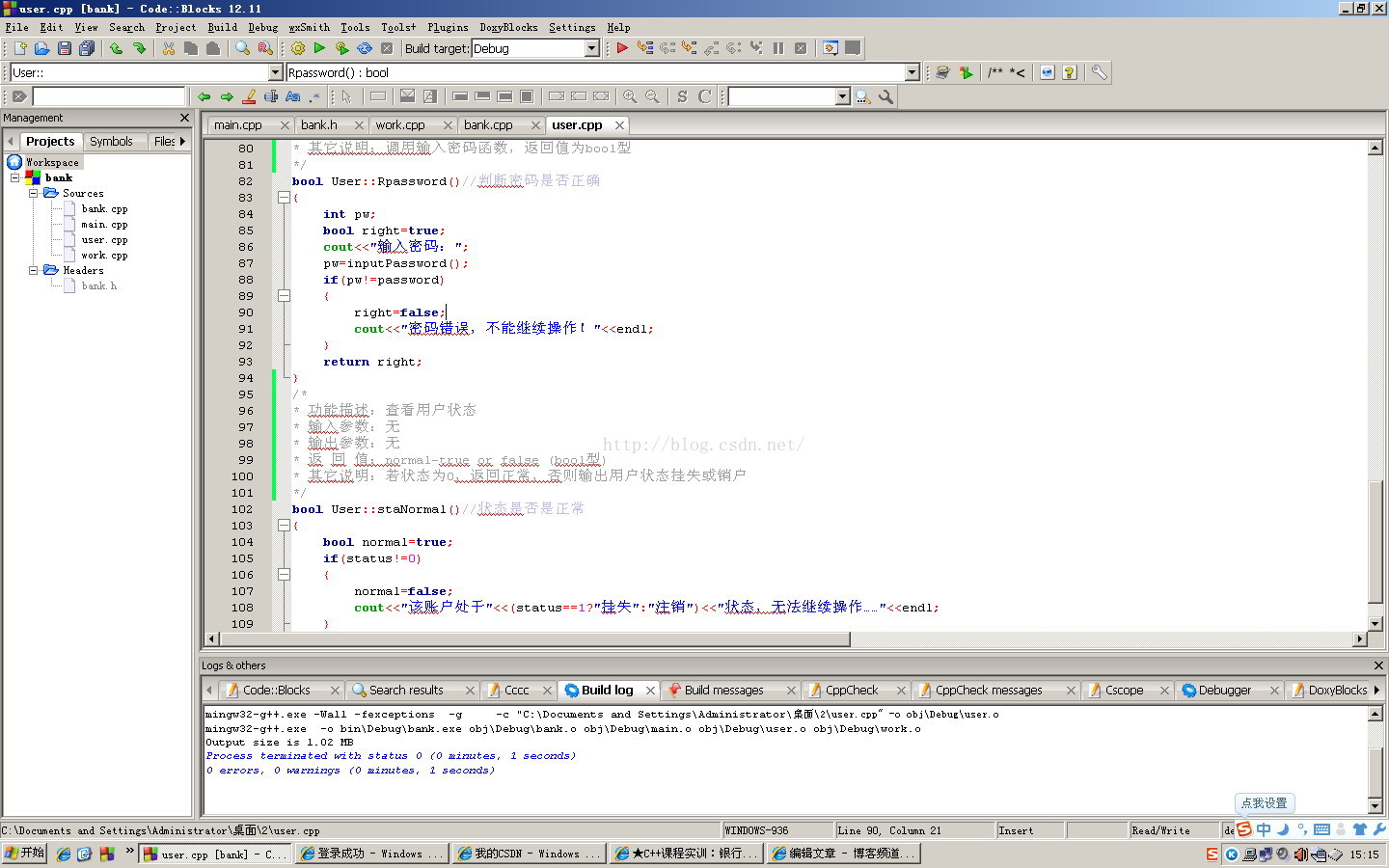
Task: Run the program with green play icon
Action: [x=319, y=48]
